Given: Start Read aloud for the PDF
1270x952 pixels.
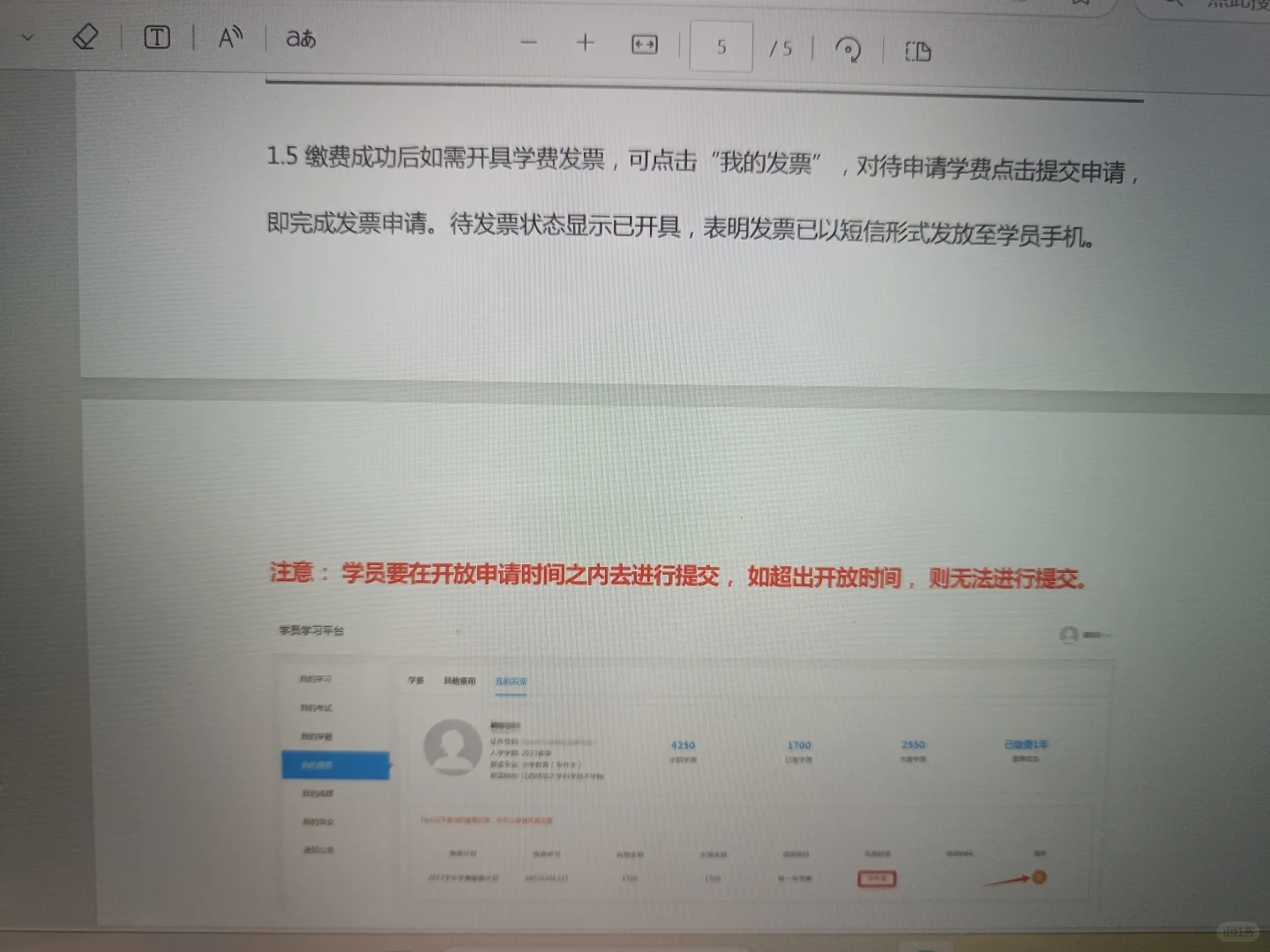Looking at the screenshot, I should click(x=230, y=38).
